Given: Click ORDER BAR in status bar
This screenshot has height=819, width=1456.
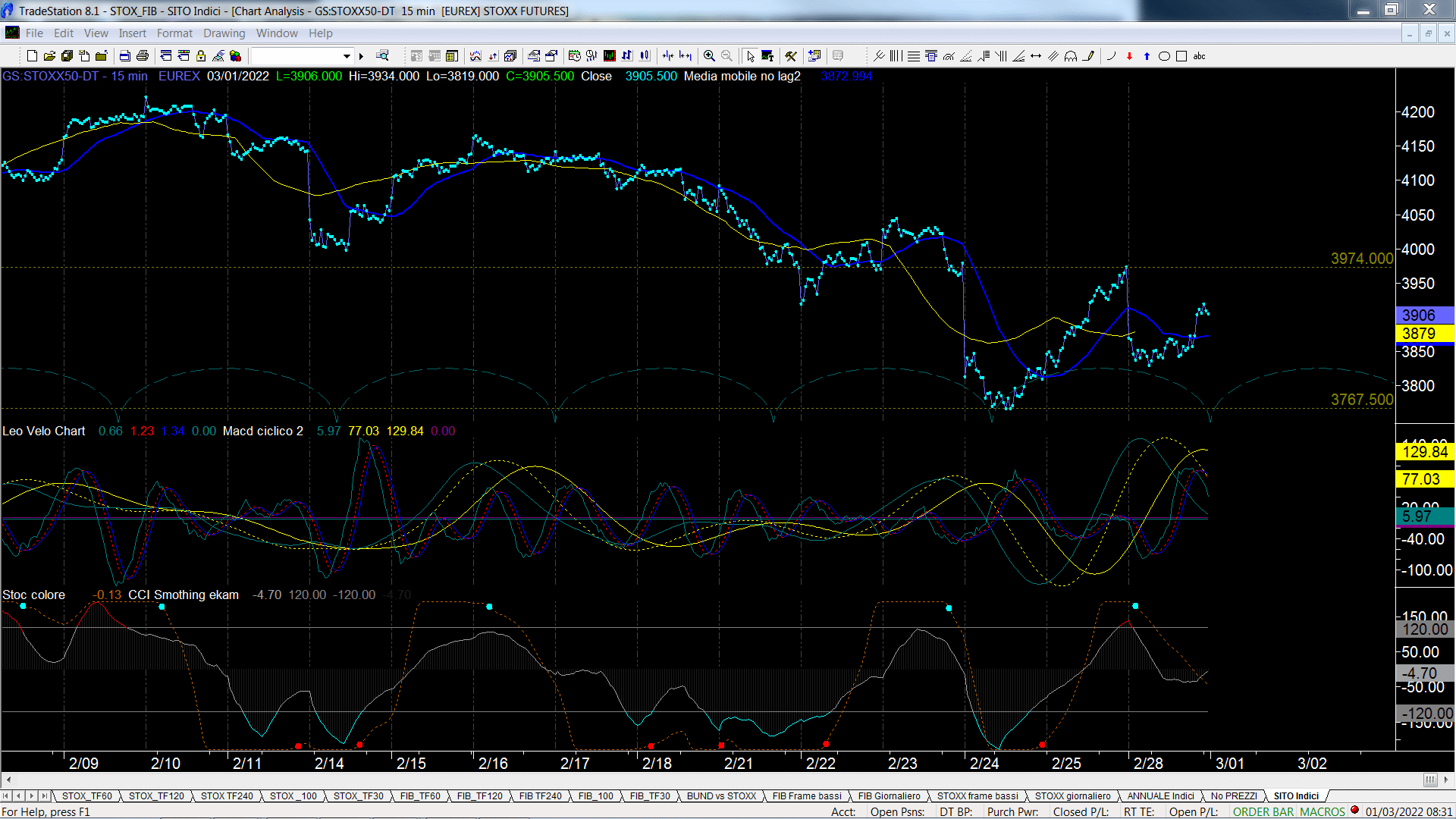Looking at the screenshot, I should pyautogui.click(x=1263, y=811).
